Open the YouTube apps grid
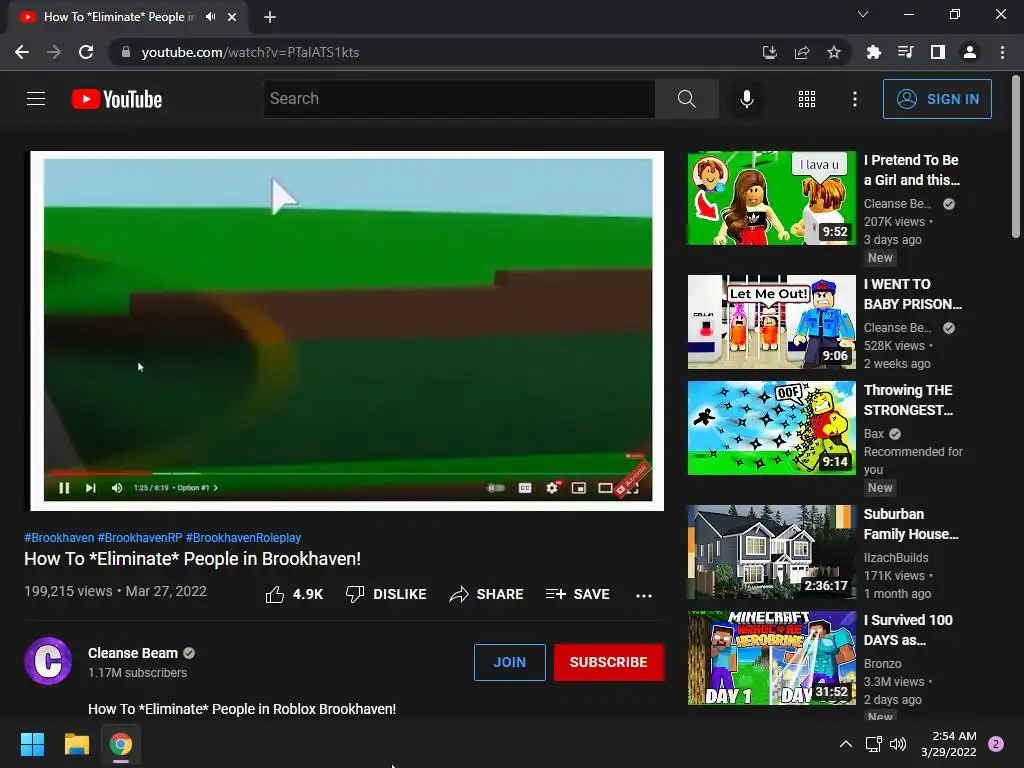This screenshot has width=1024, height=768. point(807,99)
